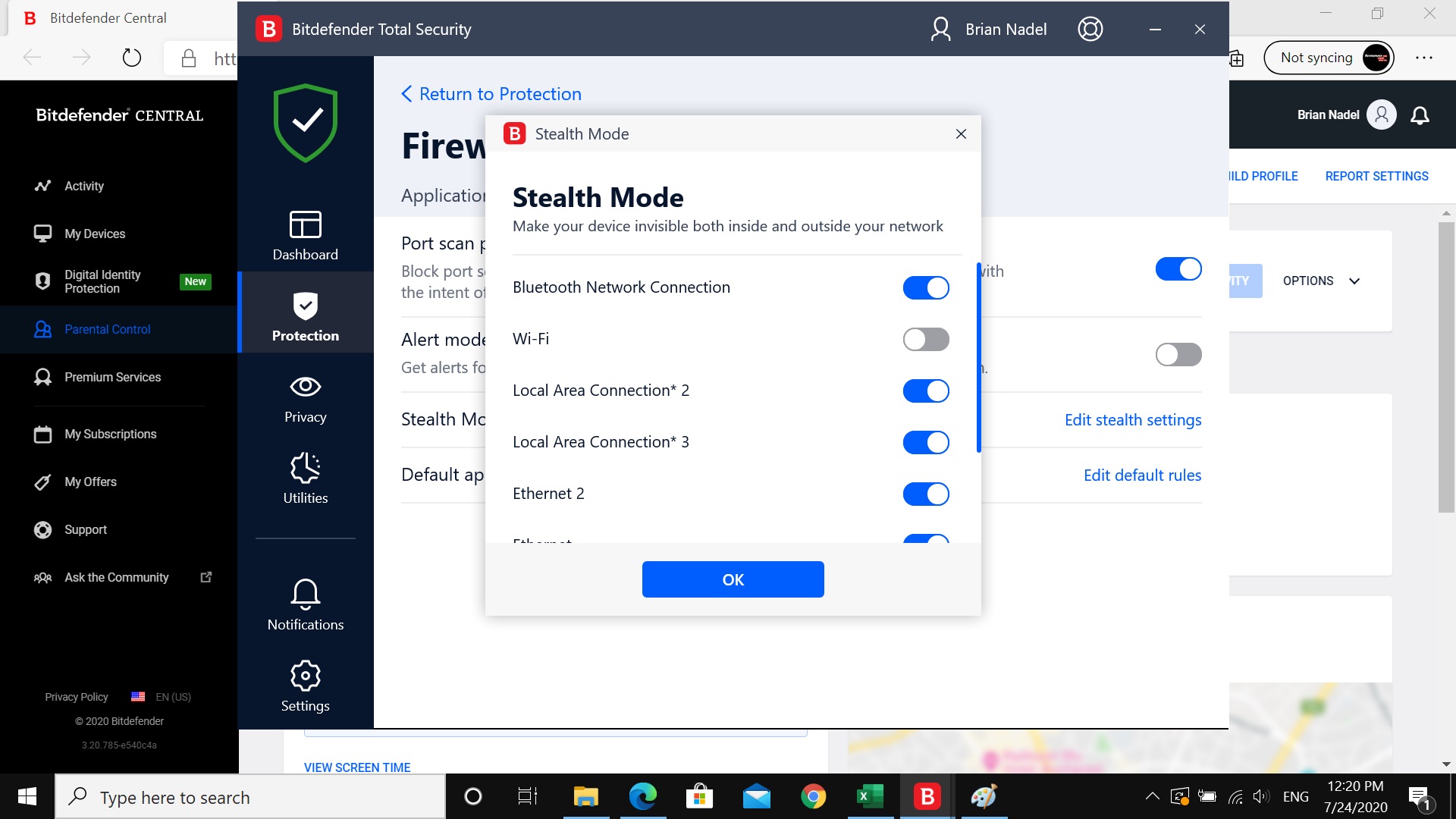Open File Explorer from the taskbar
This screenshot has height=819, width=1456.
pyautogui.click(x=585, y=796)
